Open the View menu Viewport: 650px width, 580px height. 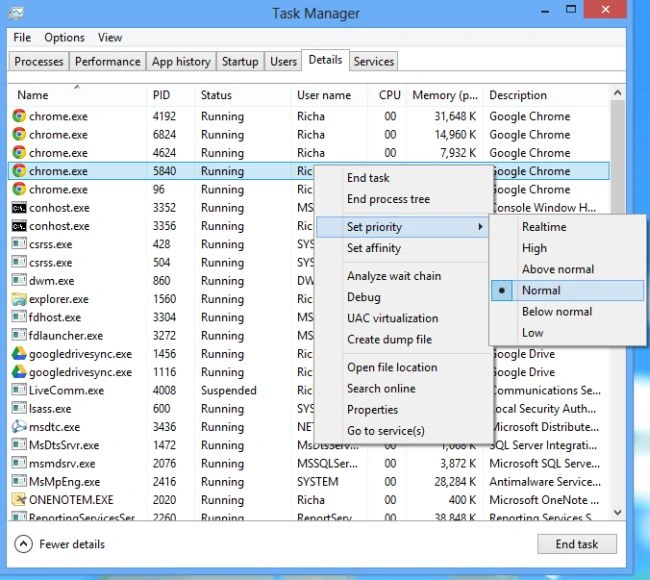[x=110, y=37]
